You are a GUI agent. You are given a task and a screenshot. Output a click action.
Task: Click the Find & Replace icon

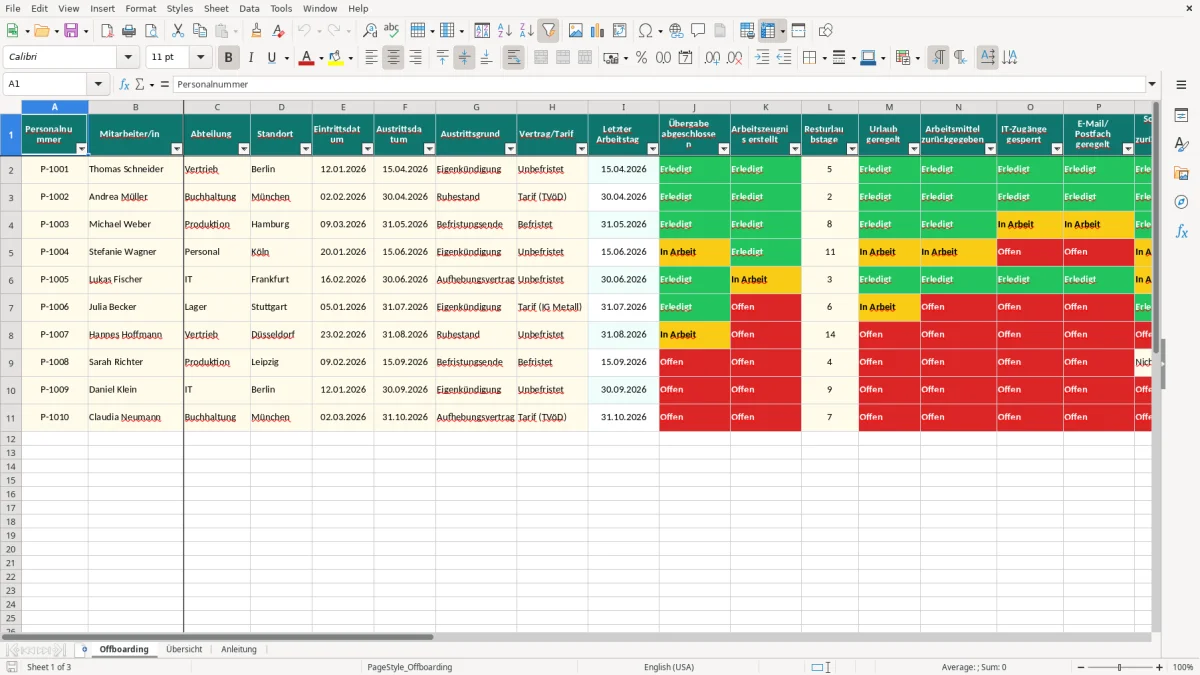(x=370, y=31)
